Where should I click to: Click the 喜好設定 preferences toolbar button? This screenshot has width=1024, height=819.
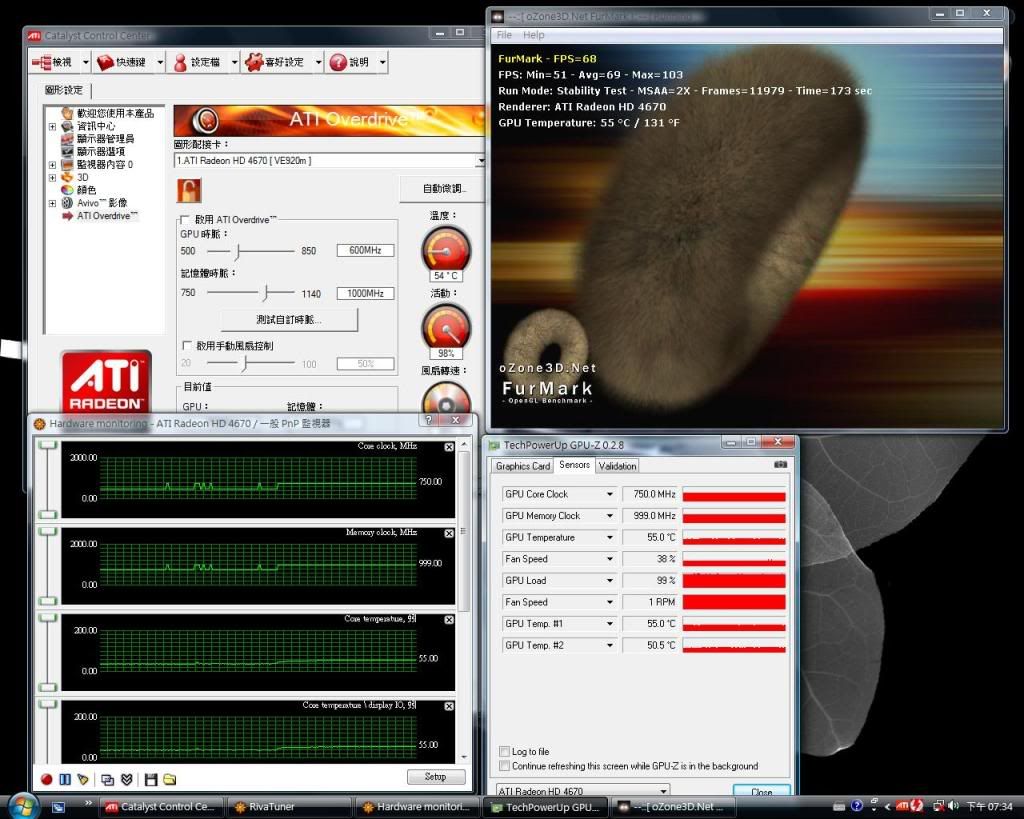click(x=275, y=62)
